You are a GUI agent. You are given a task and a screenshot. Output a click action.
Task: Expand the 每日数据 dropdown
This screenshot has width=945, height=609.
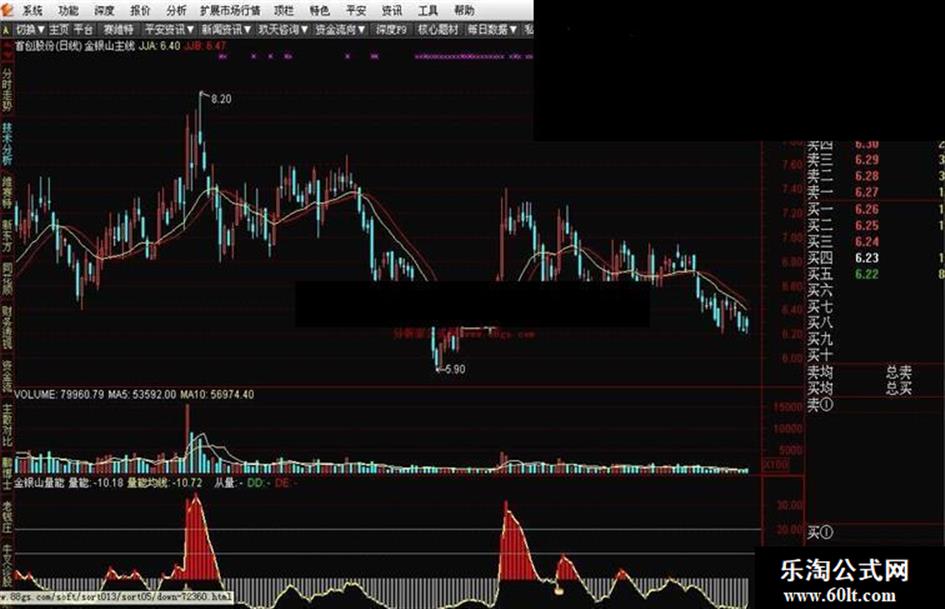(492, 29)
